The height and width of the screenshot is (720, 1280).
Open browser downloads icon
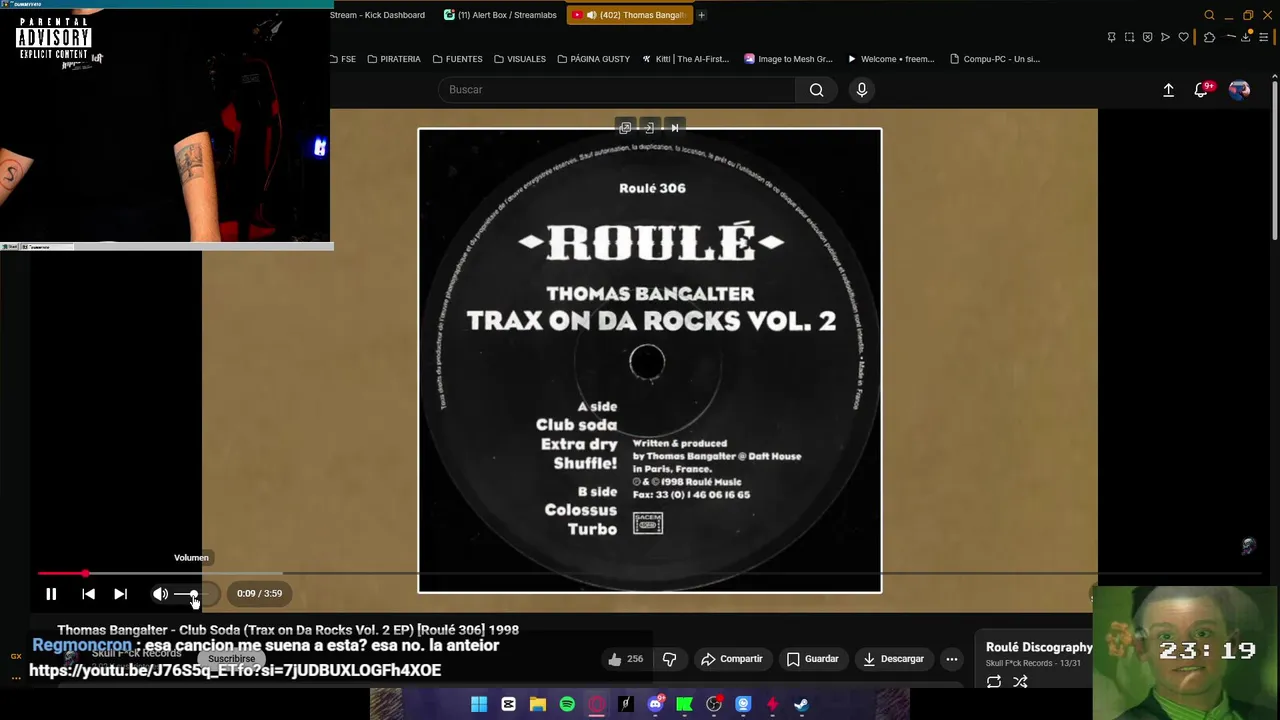pyautogui.click(x=1247, y=37)
